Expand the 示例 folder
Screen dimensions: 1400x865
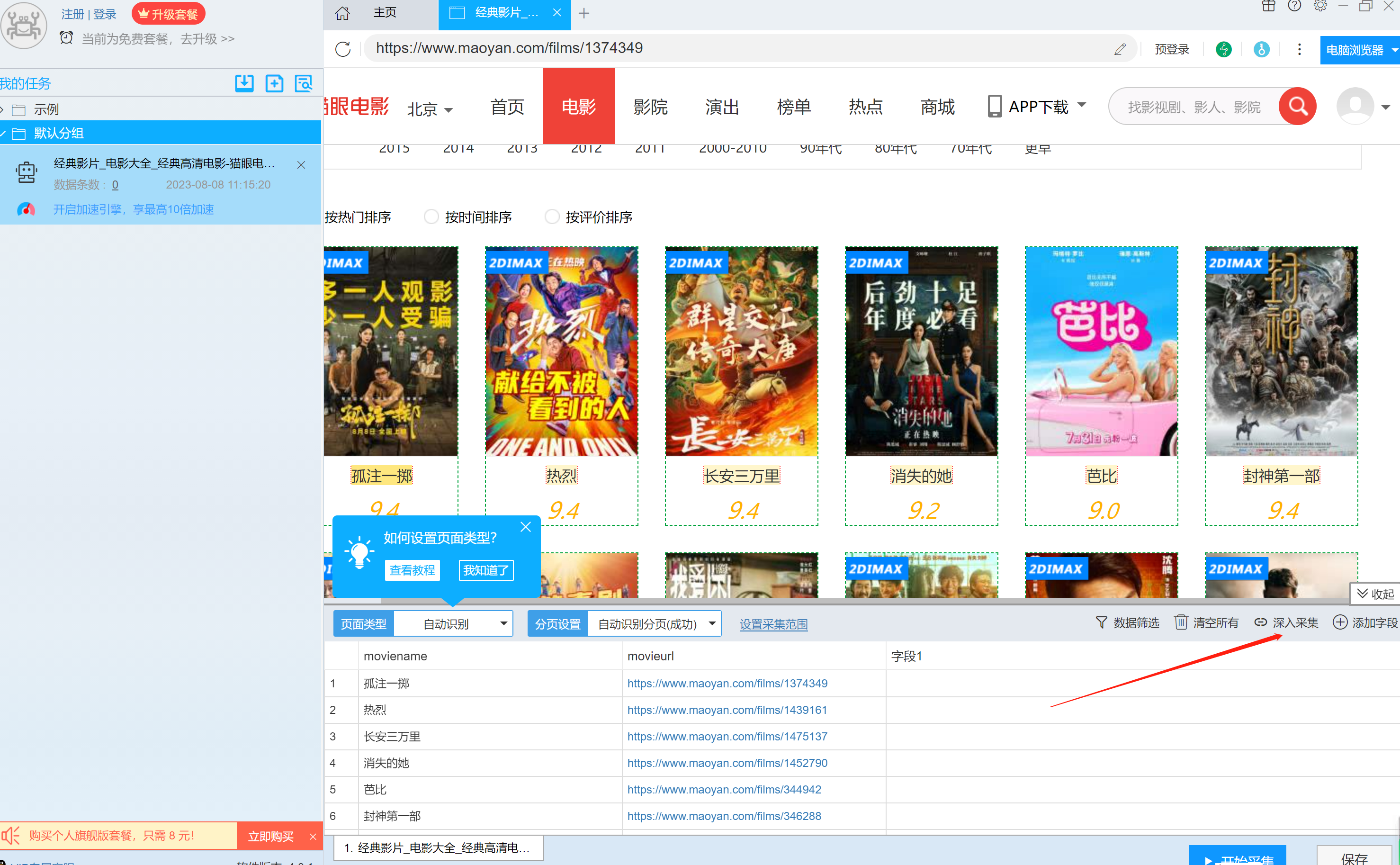click(3, 109)
